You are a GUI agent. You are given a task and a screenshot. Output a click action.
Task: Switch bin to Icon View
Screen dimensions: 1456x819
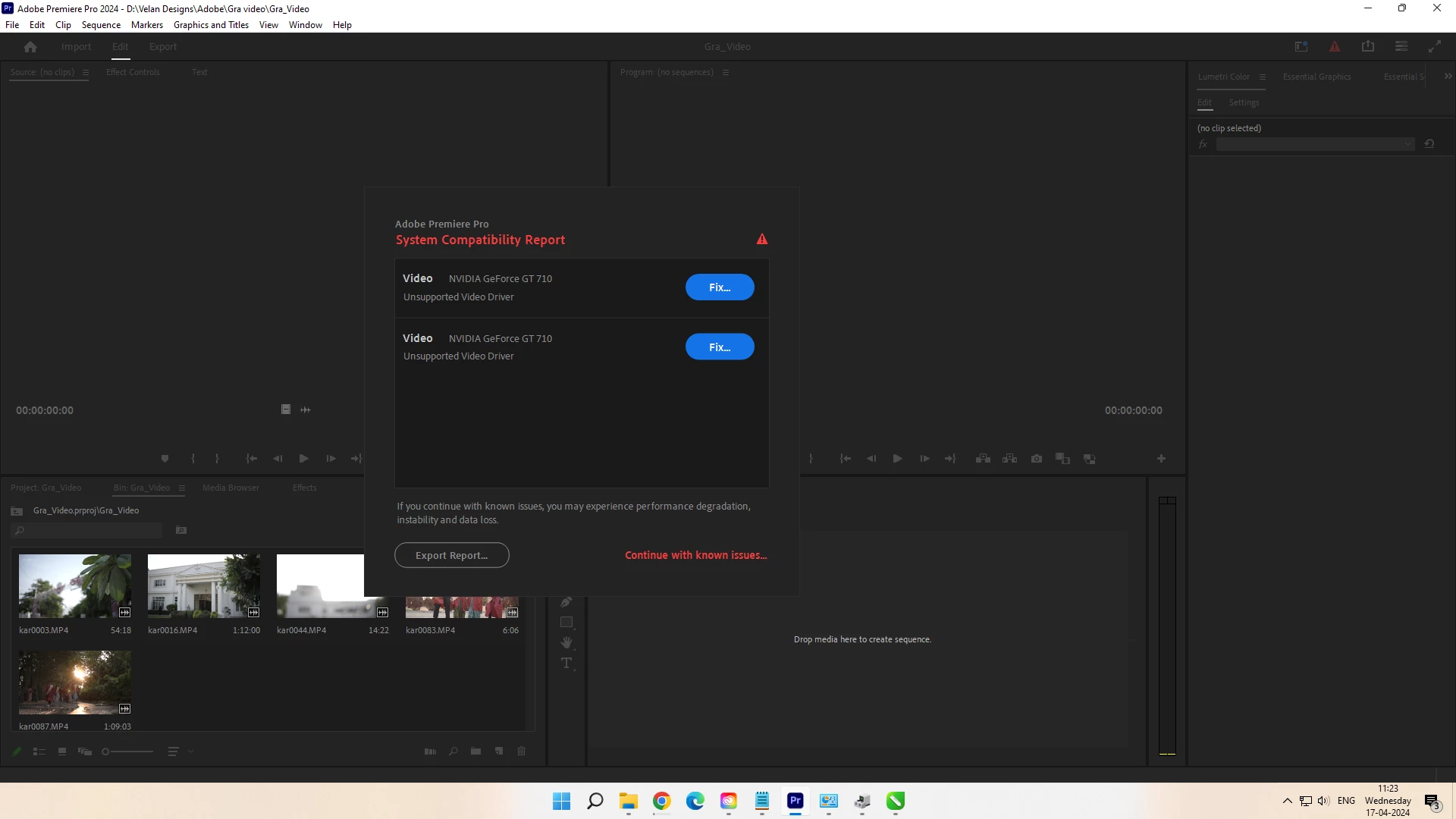coord(62,752)
